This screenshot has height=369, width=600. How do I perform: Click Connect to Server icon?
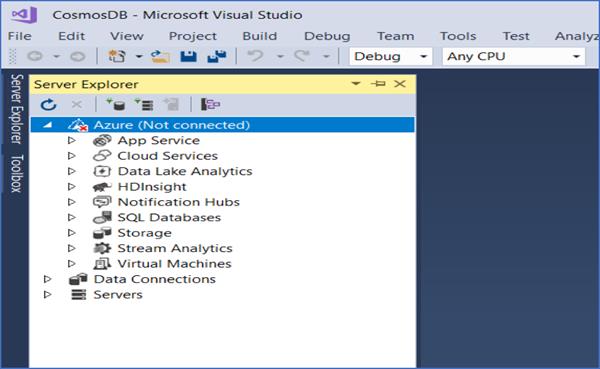click(x=144, y=104)
